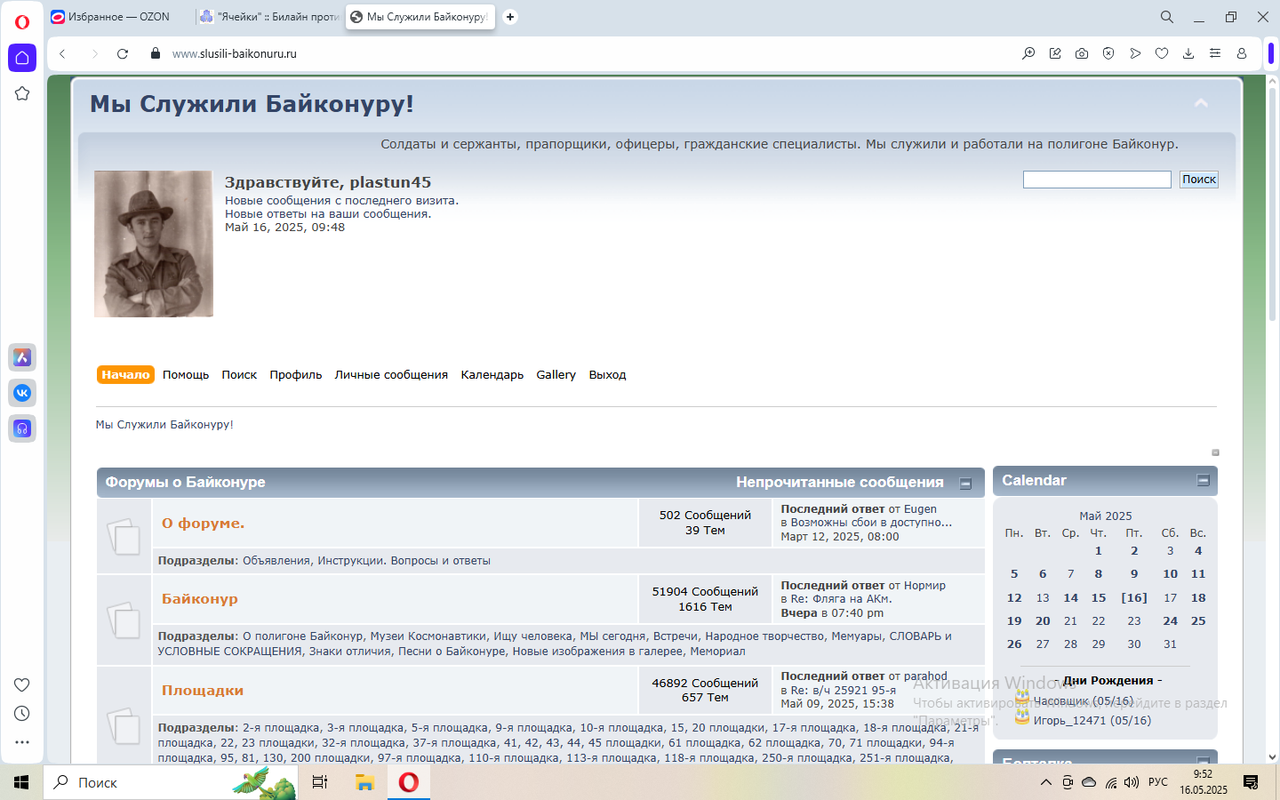Open sidebar three-dots settings menu
Image resolution: width=1280 pixels, height=800 pixels.
[x=22, y=743]
